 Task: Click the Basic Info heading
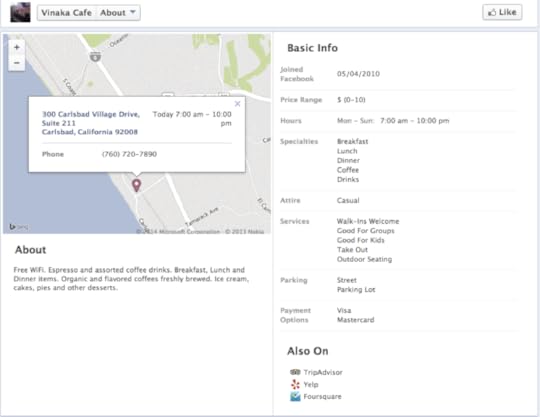312,48
